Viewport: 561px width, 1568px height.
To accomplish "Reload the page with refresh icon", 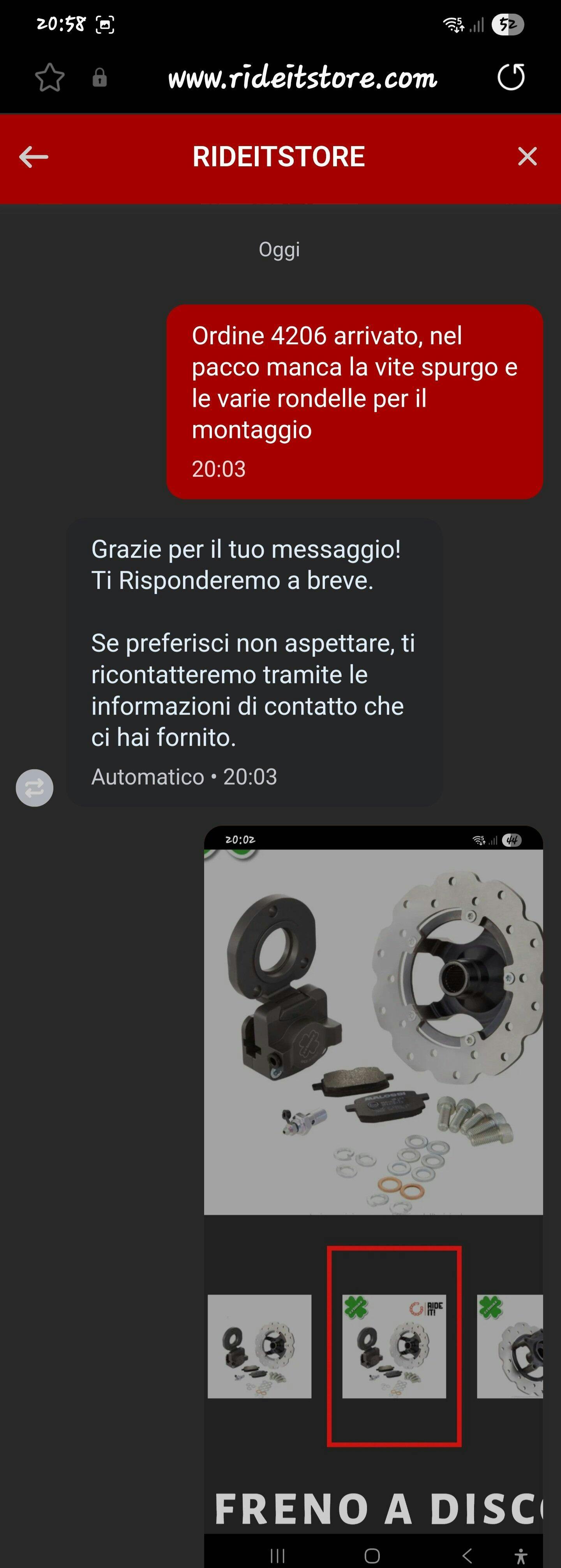I will click(x=510, y=77).
